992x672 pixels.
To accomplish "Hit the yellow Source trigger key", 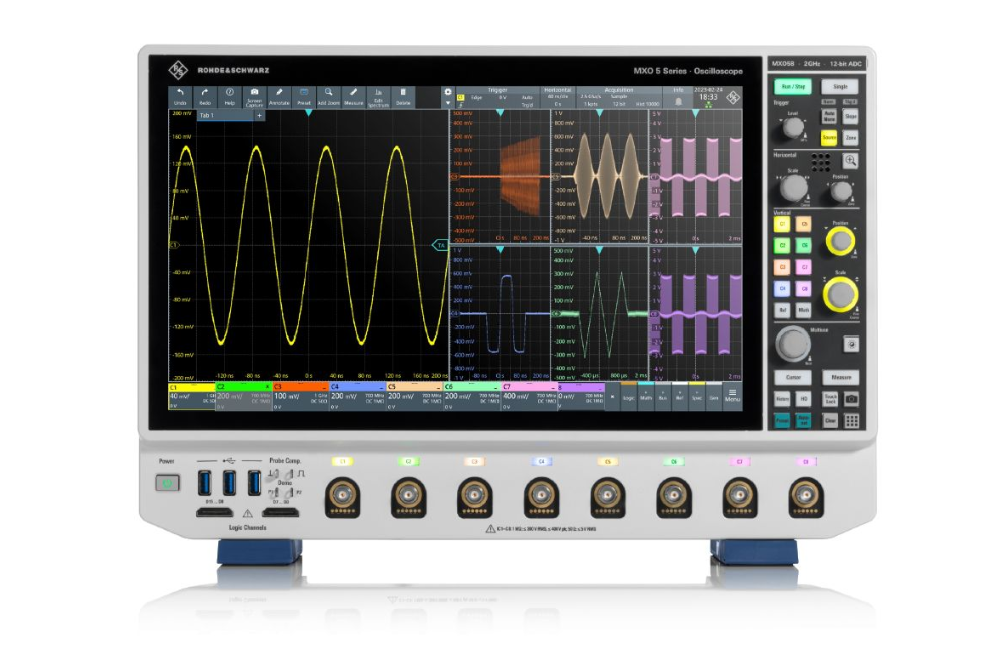I will coord(829,137).
